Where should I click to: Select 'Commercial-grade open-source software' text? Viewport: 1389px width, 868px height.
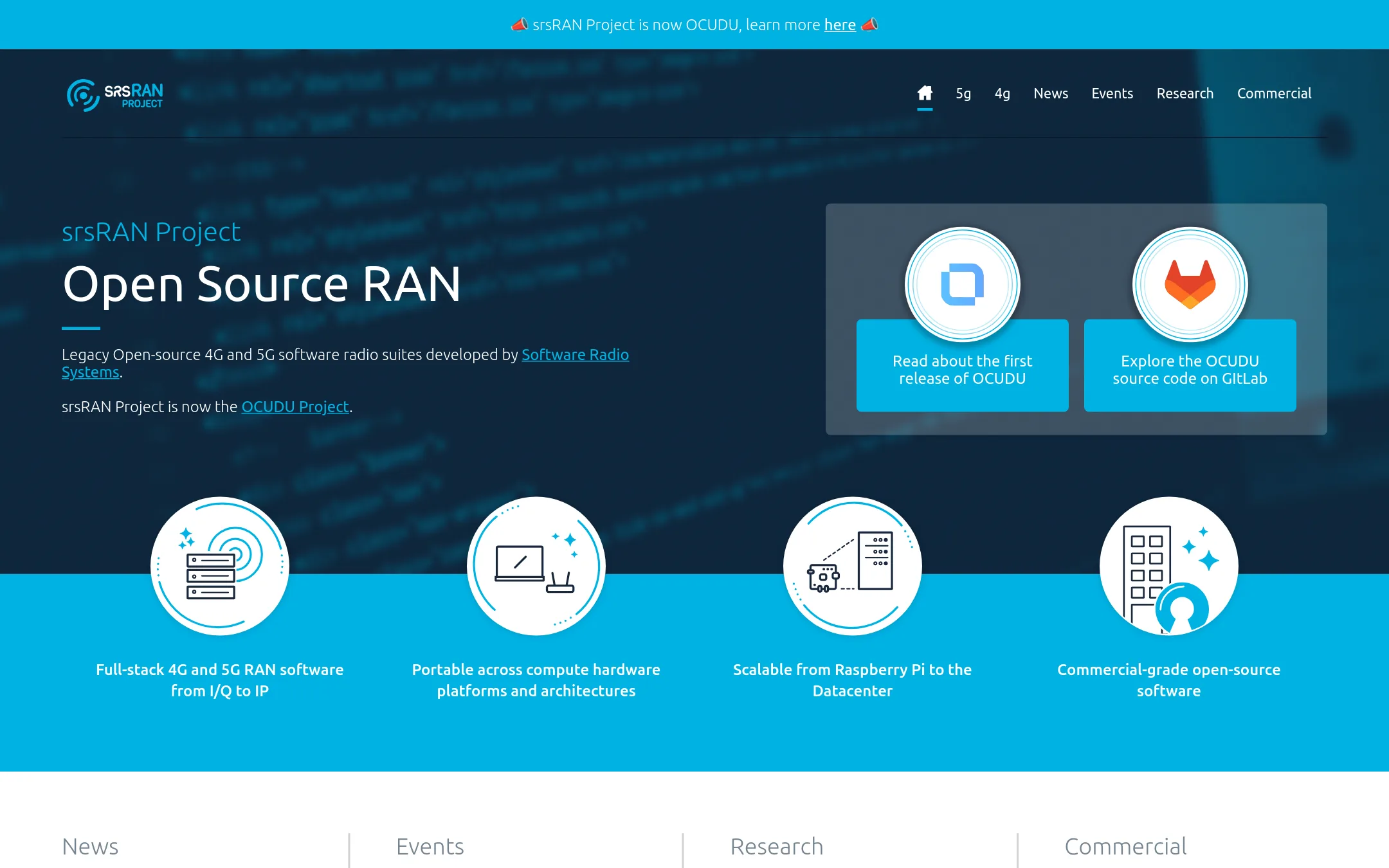click(x=1169, y=680)
